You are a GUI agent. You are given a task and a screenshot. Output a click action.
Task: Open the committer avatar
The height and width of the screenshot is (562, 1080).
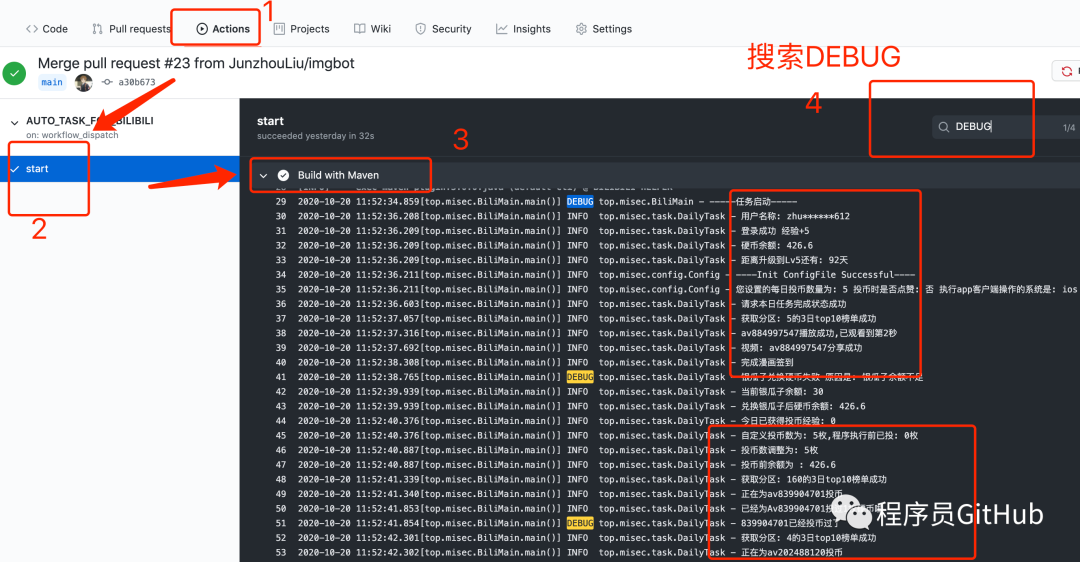(84, 83)
